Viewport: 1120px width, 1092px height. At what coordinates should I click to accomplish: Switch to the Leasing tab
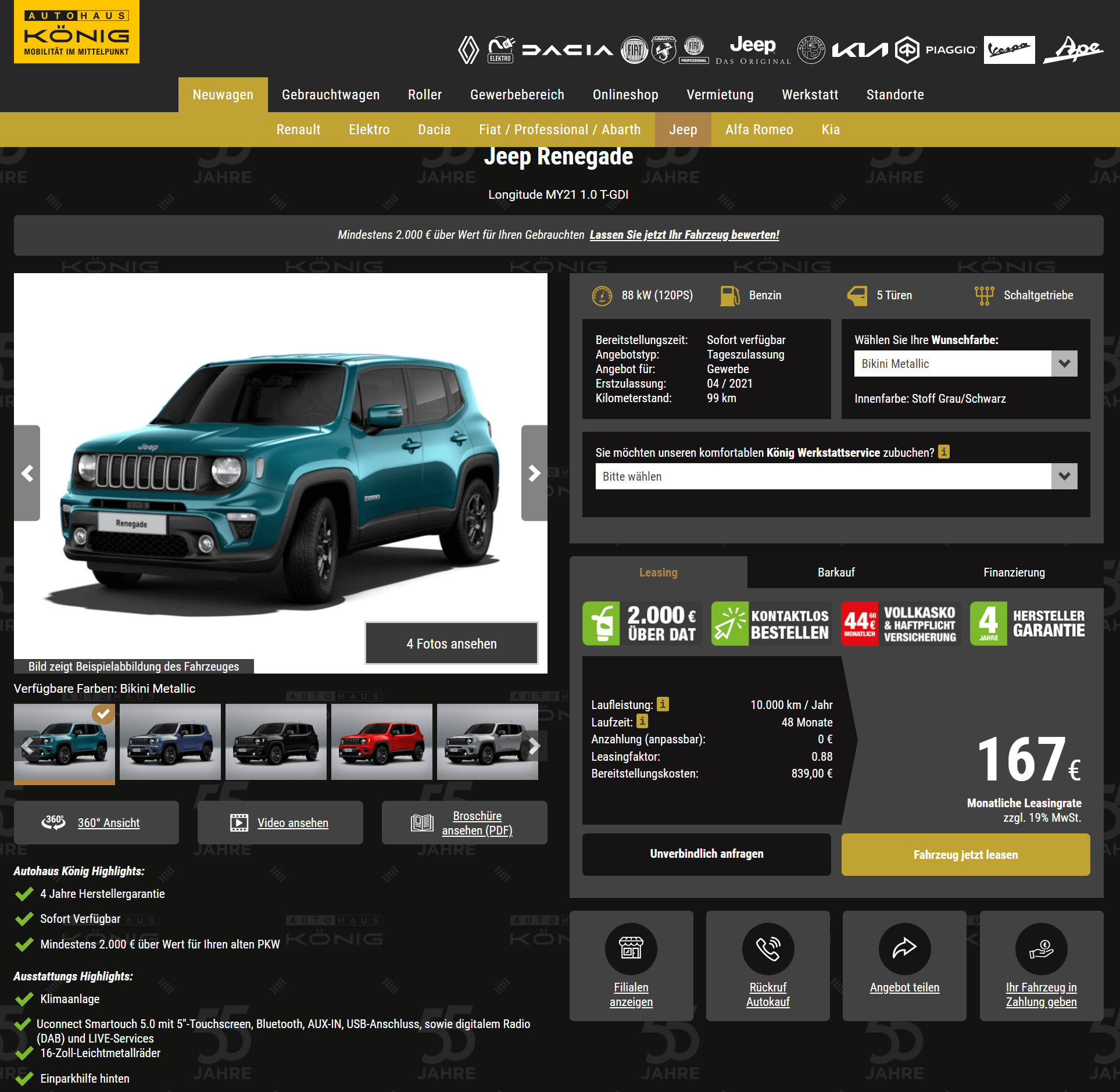click(659, 572)
